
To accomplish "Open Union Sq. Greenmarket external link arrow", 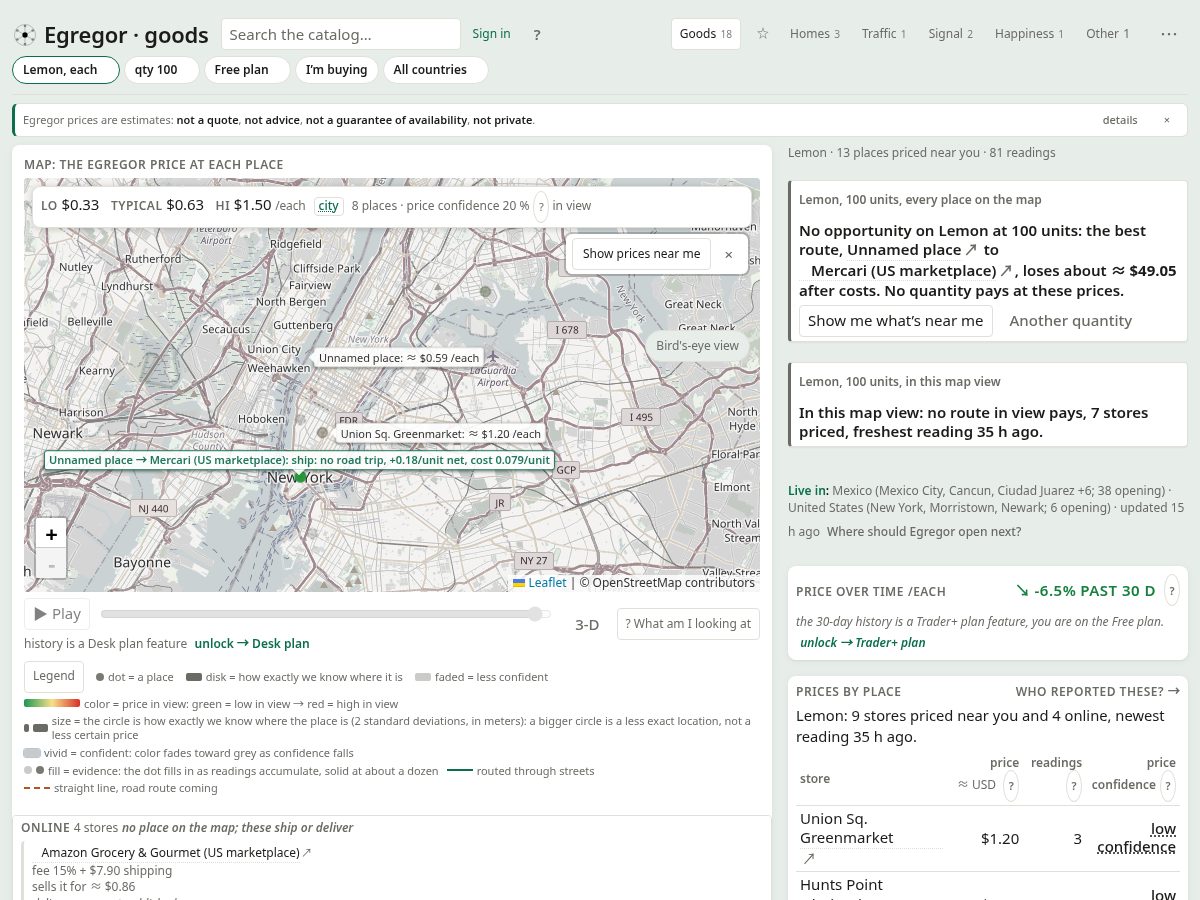I will click(x=808, y=858).
